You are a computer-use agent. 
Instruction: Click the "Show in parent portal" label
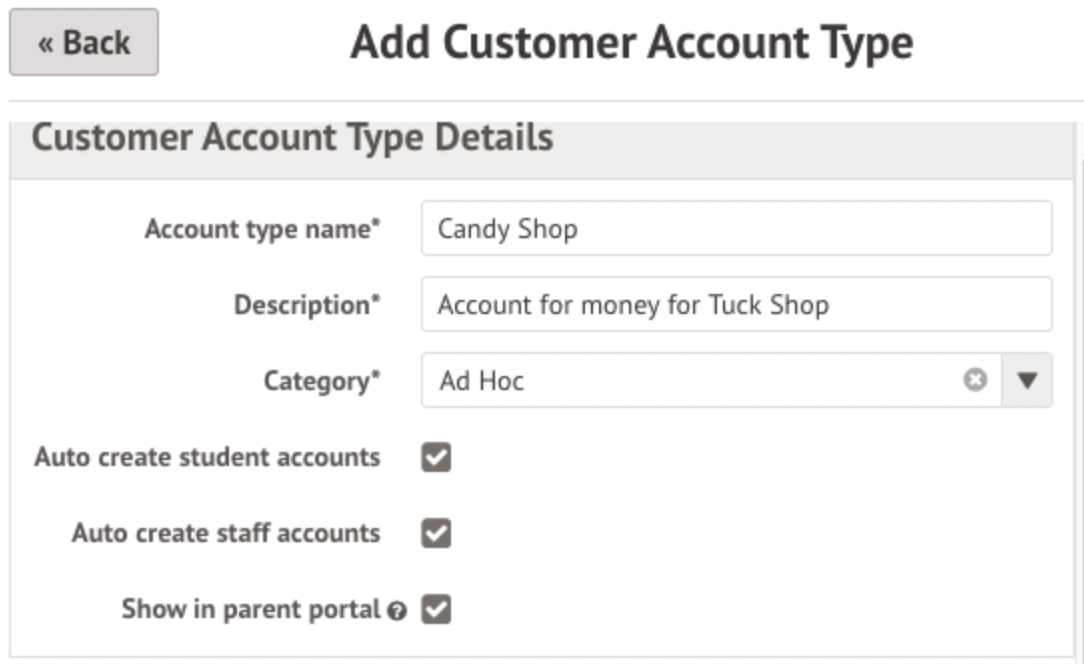tap(251, 609)
